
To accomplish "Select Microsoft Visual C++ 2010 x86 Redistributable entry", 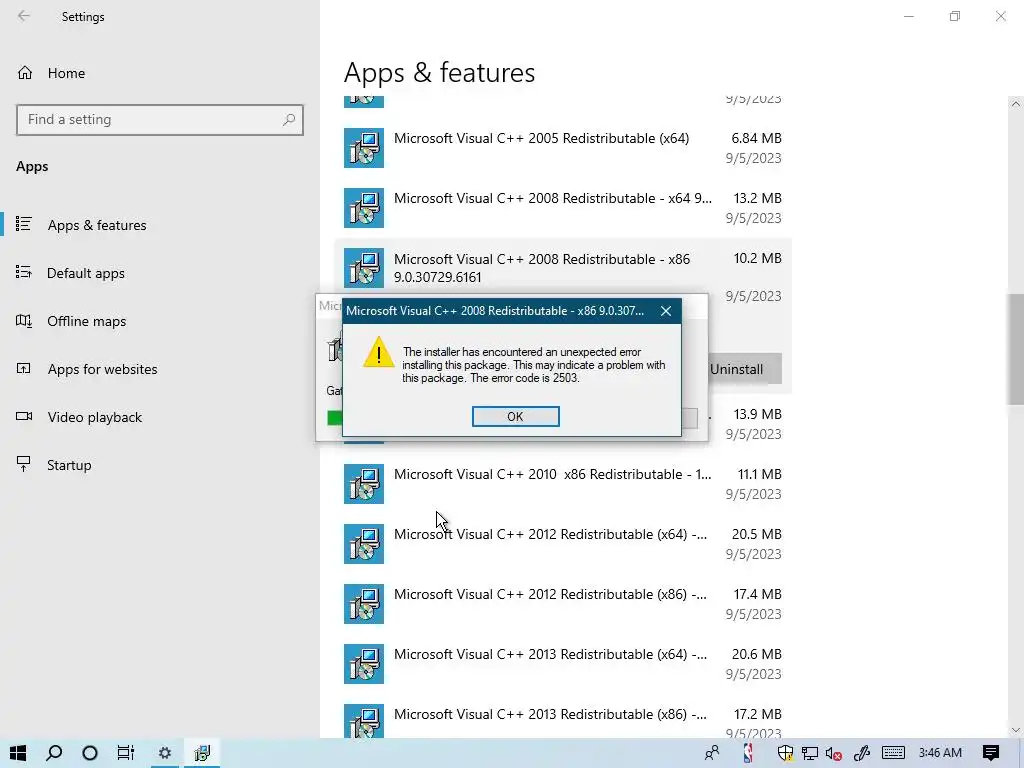I will point(563,484).
